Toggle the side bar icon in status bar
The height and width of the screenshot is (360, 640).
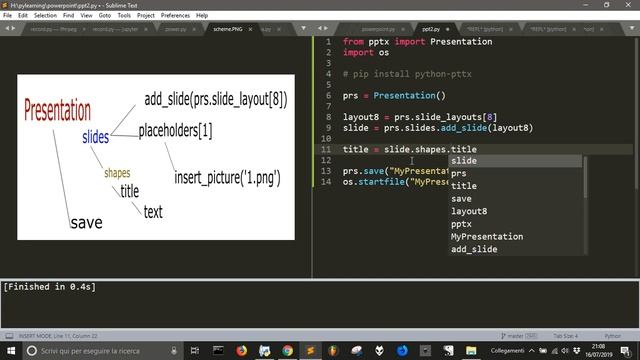(9, 336)
